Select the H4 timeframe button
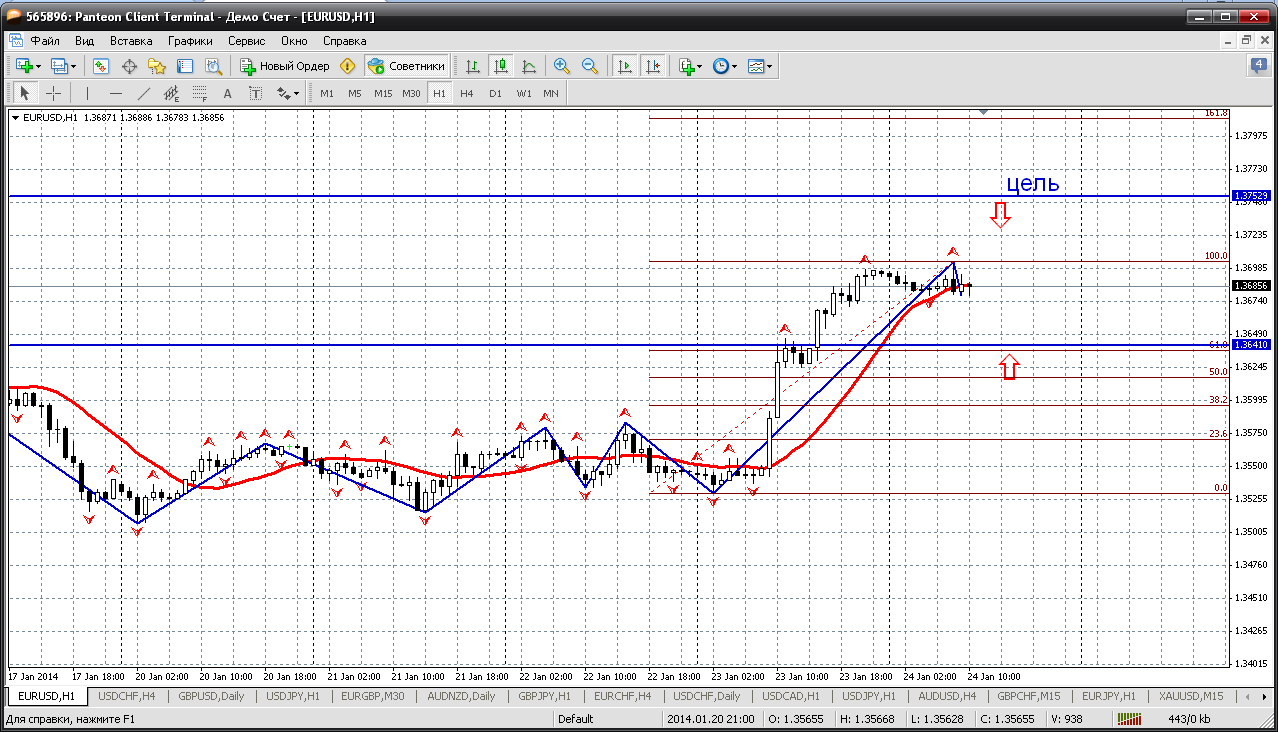Screen dimensions: 1278x732 [467, 93]
